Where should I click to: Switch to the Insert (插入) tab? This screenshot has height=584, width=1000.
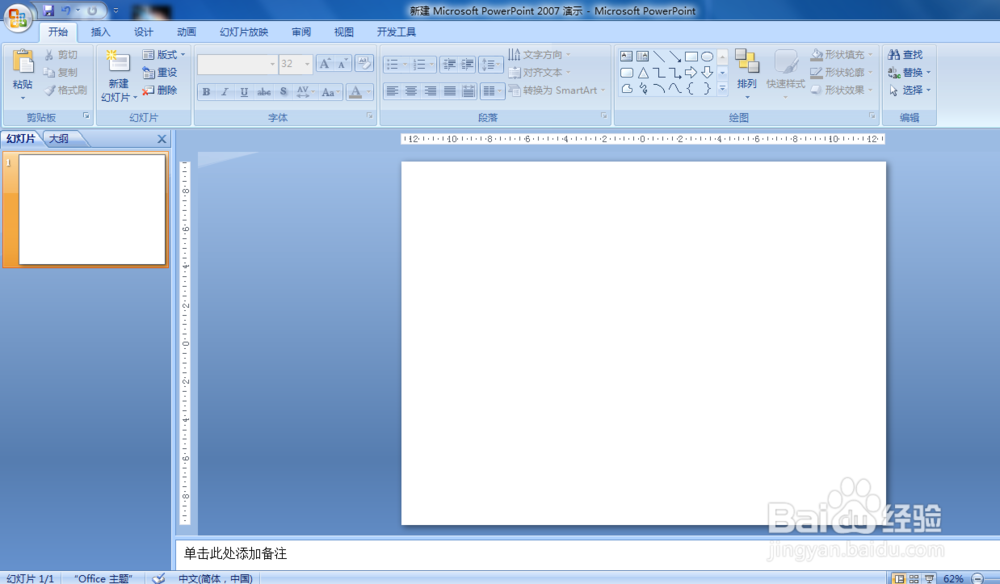100,32
